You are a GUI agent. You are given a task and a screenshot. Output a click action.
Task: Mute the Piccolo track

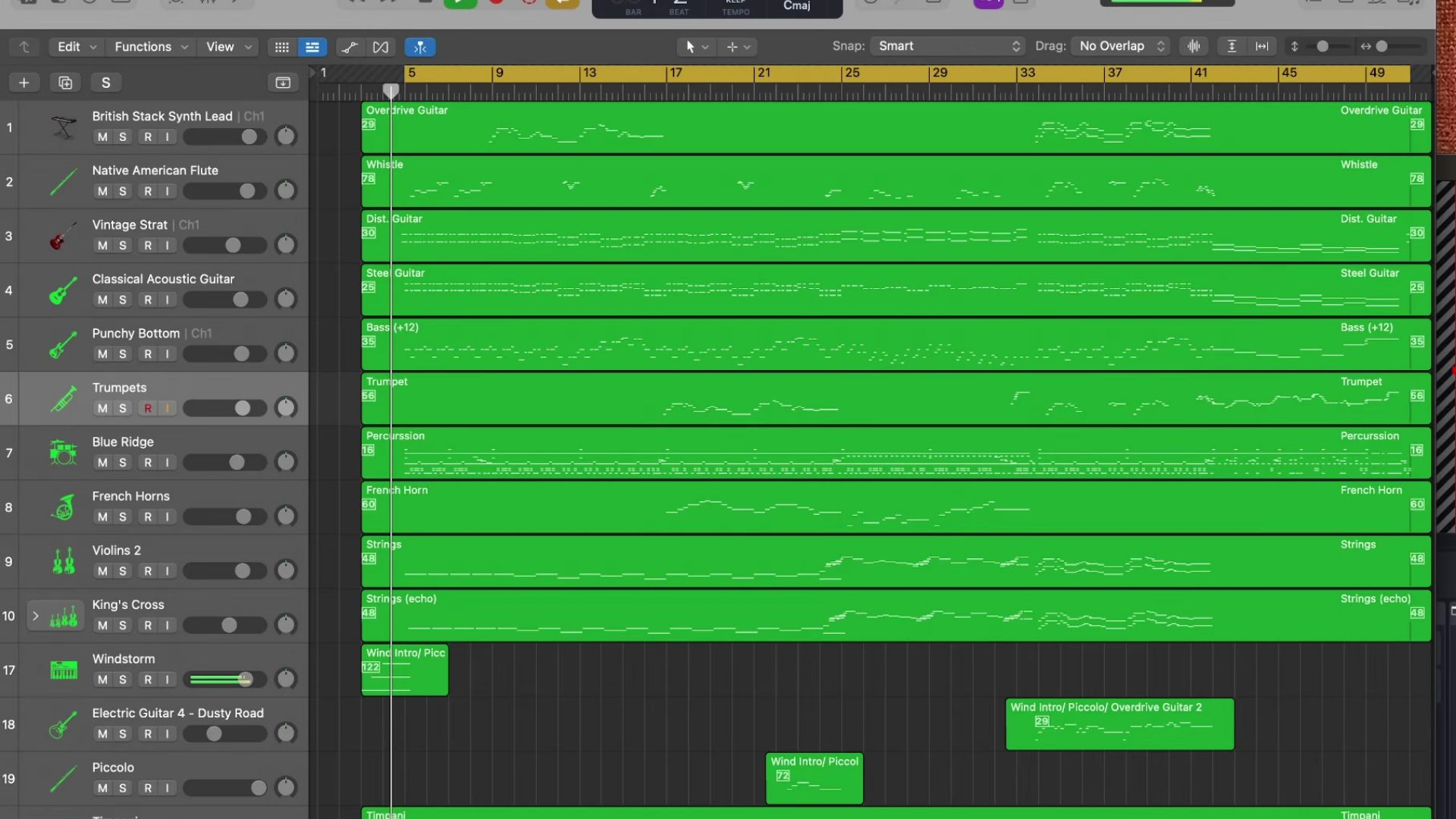102,789
